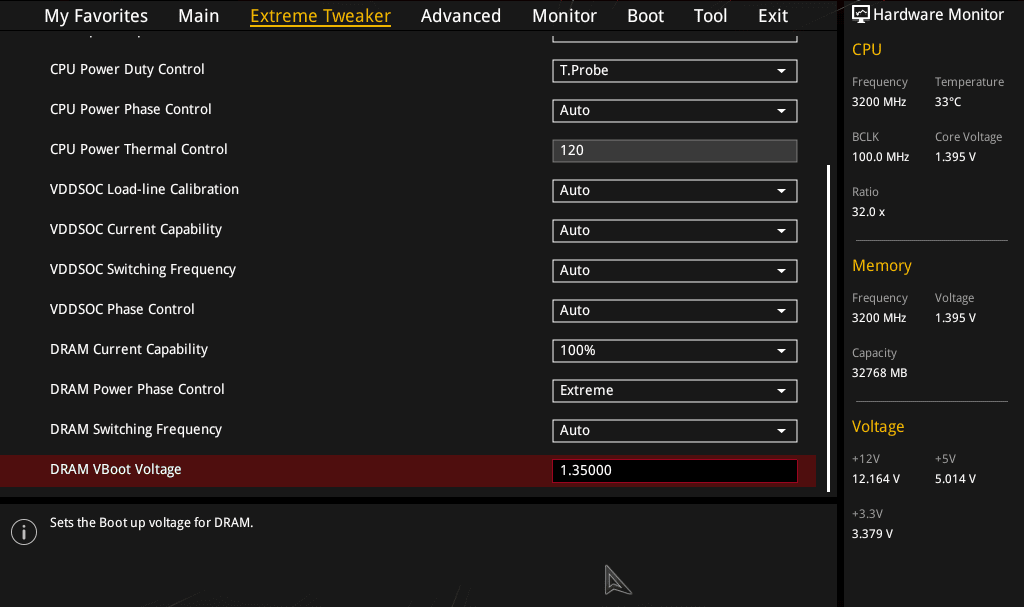Click the Hardware Monitor screen icon
The image size is (1024, 607).
tap(861, 14)
